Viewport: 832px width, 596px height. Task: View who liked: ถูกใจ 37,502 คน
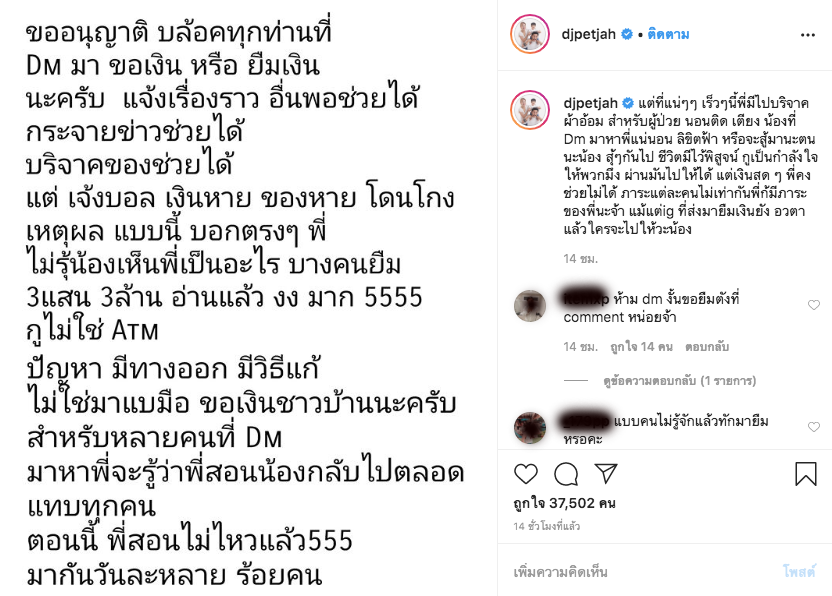coord(565,503)
